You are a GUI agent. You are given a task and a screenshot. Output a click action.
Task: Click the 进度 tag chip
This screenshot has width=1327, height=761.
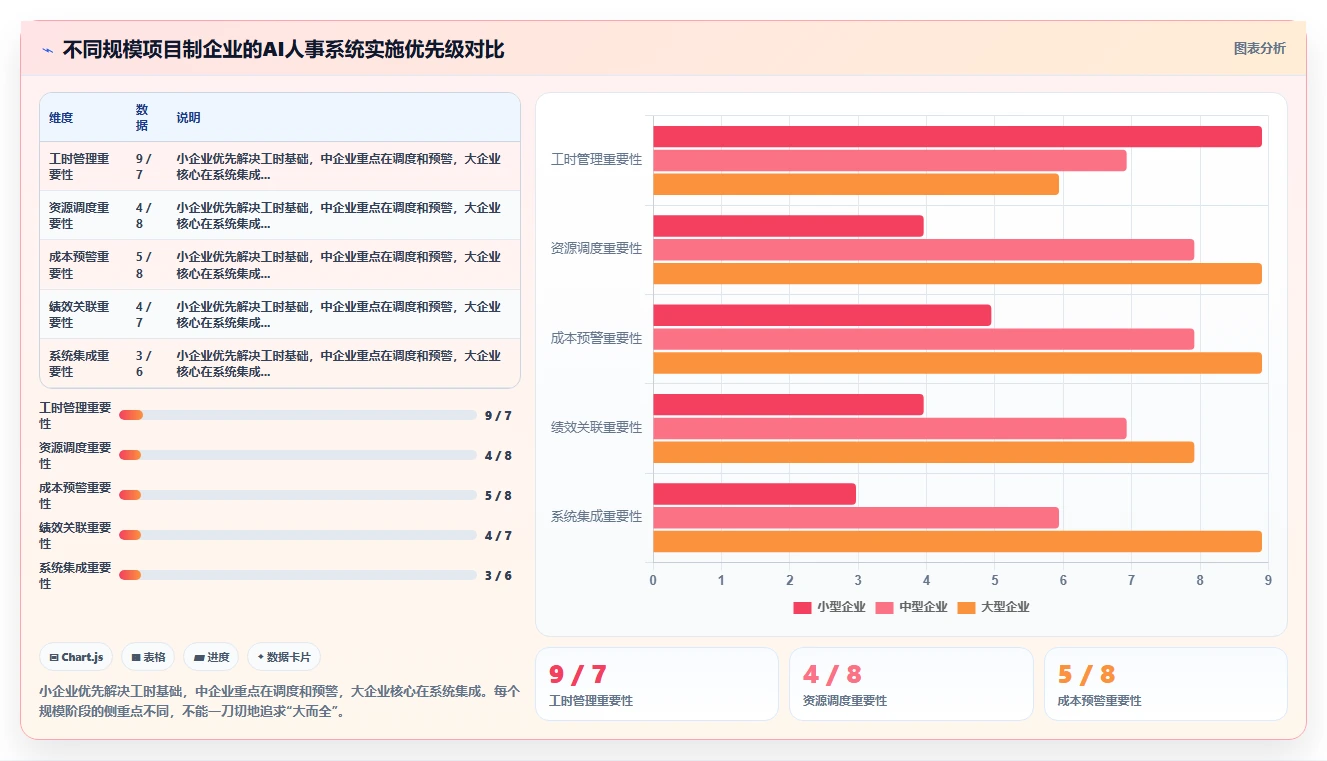(x=211, y=657)
